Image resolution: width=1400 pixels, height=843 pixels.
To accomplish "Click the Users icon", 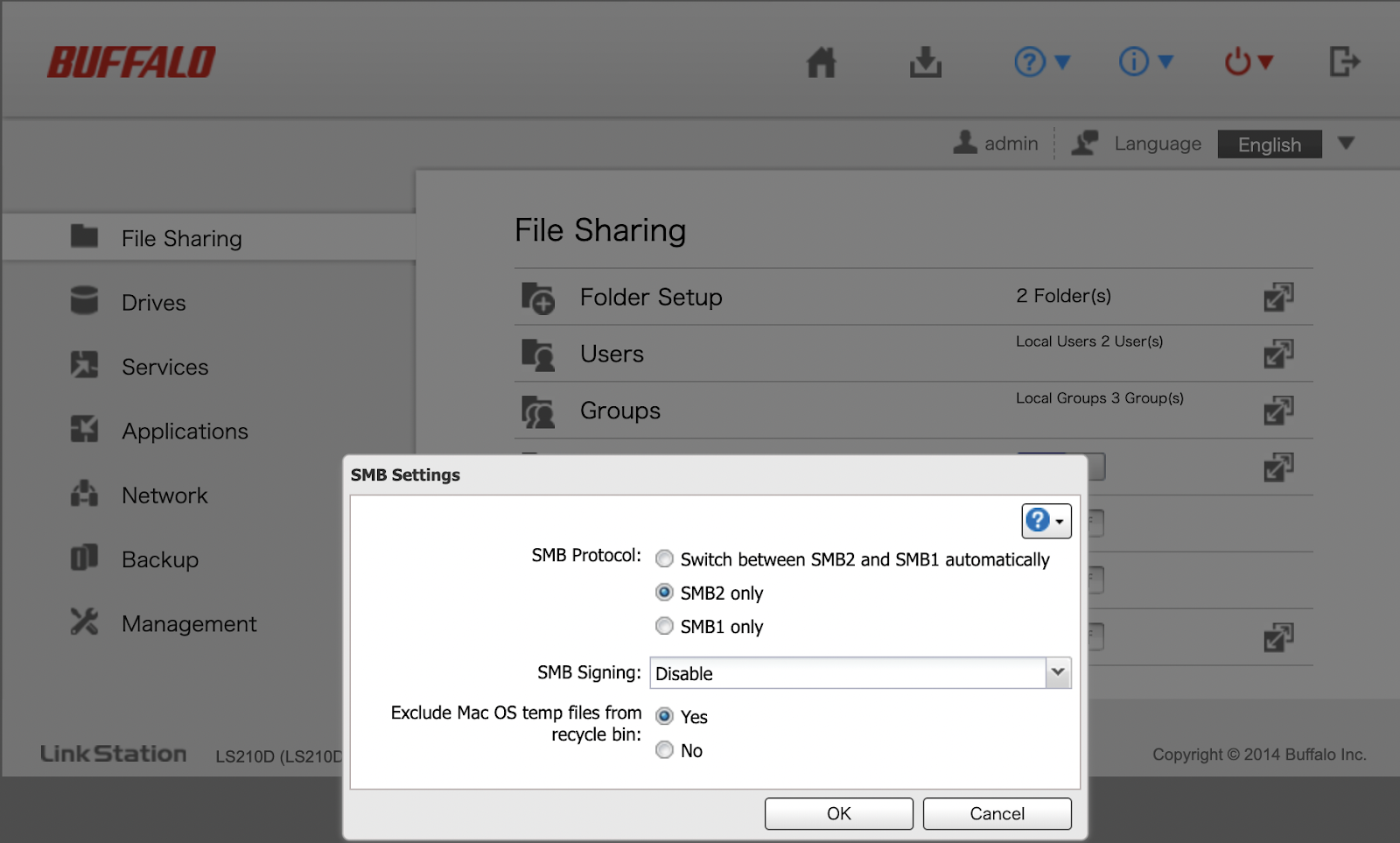I will click(538, 355).
